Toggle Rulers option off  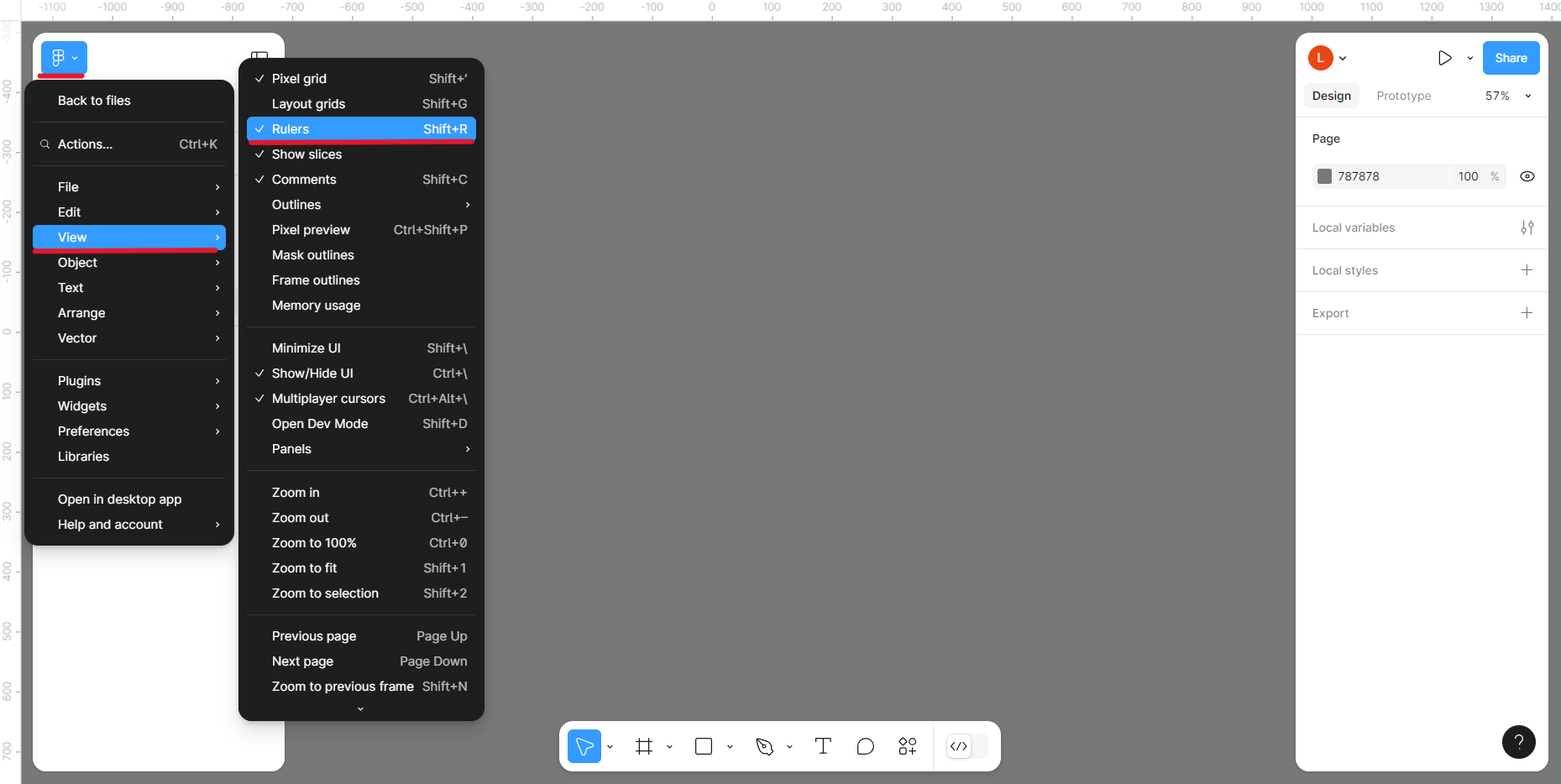tap(361, 129)
